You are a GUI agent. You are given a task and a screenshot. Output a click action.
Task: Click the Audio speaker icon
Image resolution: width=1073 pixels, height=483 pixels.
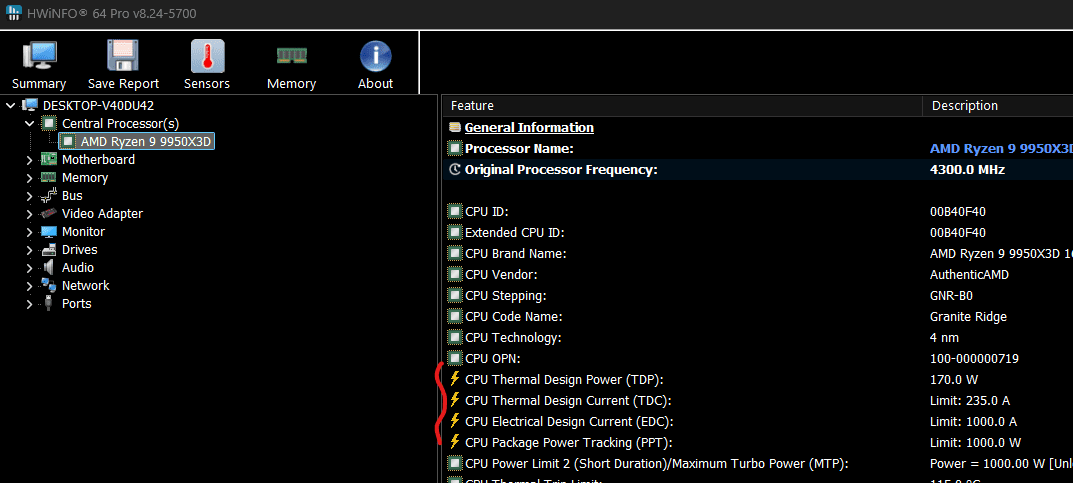point(49,267)
